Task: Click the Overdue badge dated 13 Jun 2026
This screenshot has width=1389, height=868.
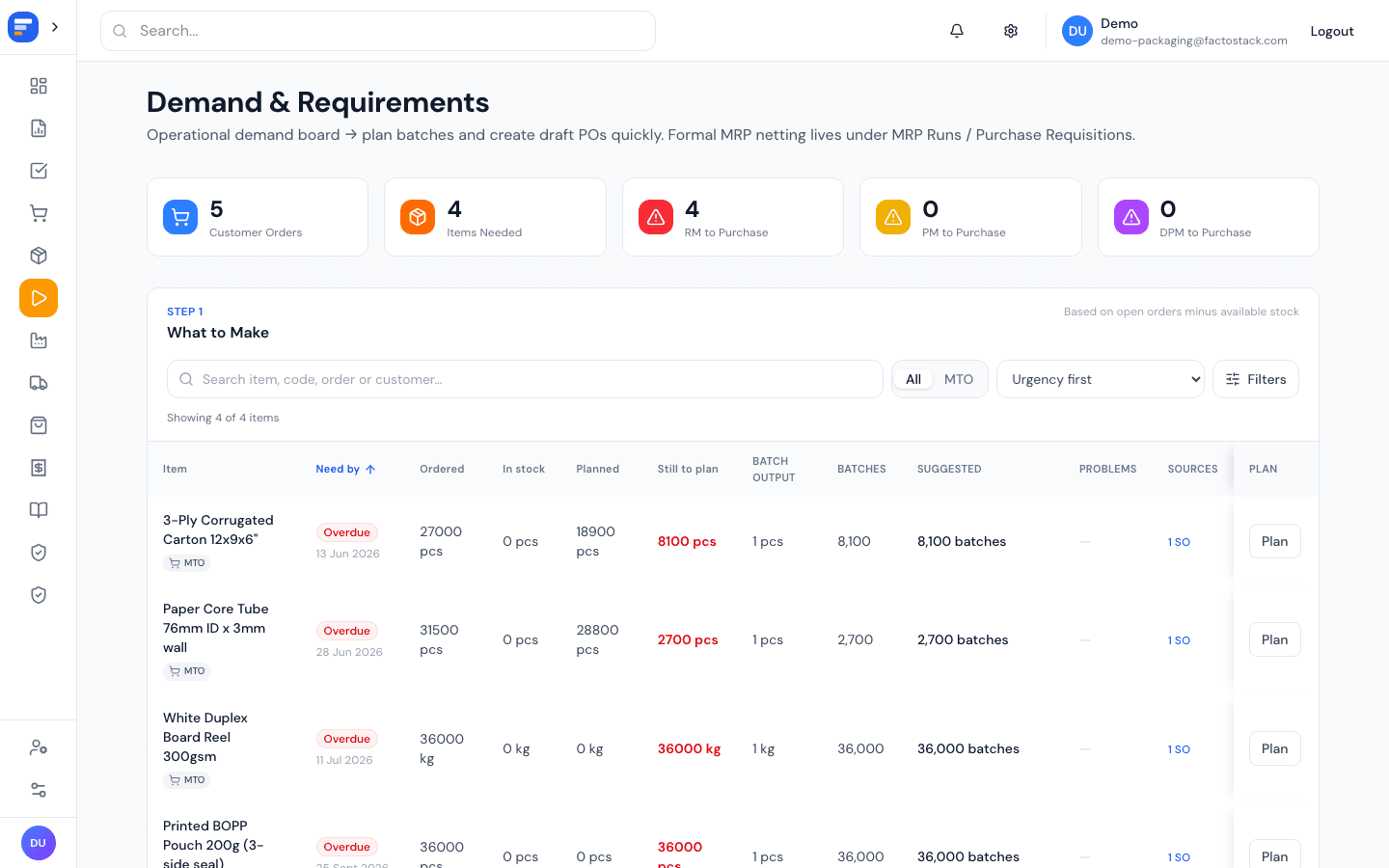Action: (347, 532)
